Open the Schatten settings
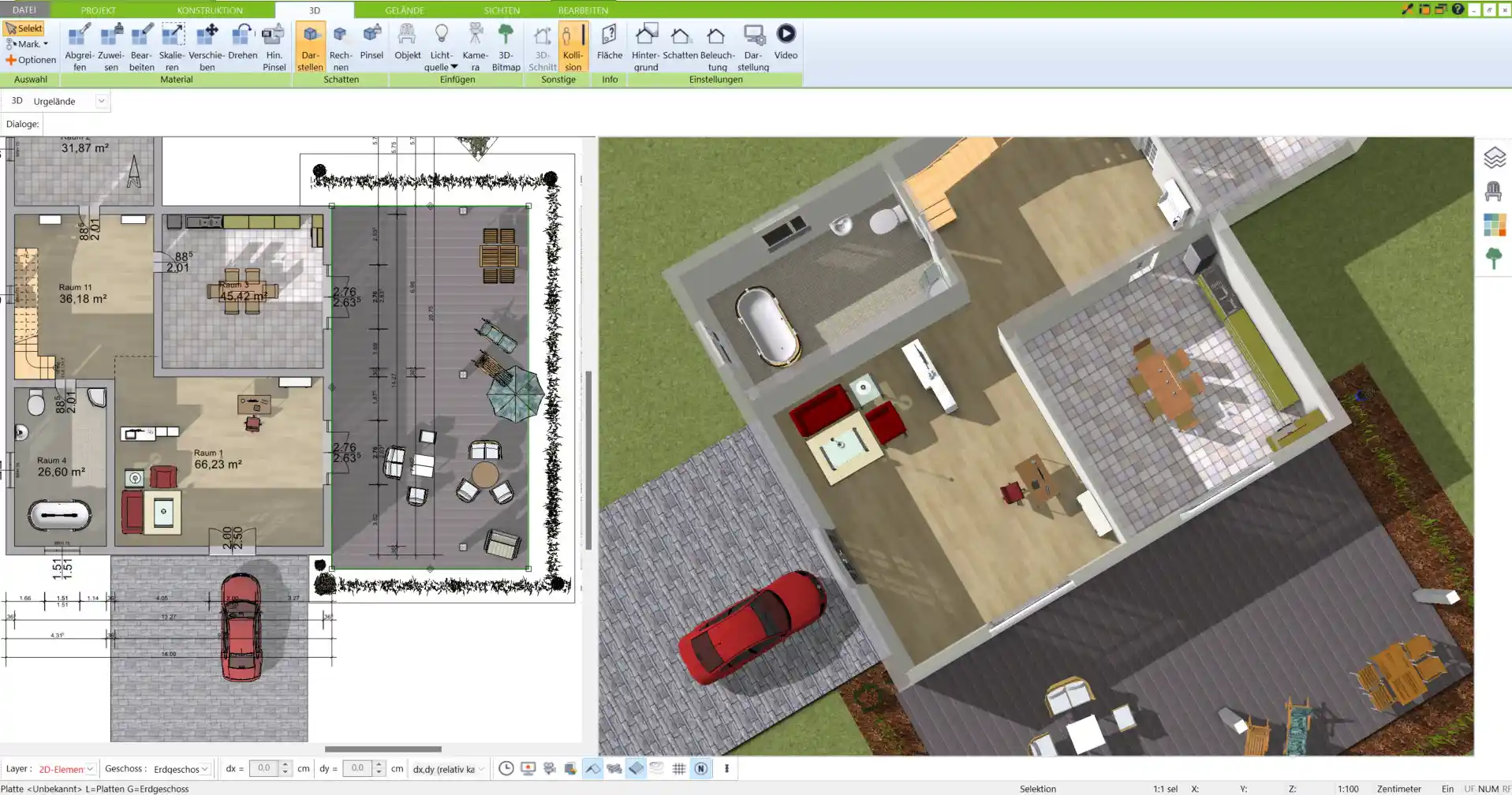Image resolution: width=1512 pixels, height=795 pixels. [680, 42]
